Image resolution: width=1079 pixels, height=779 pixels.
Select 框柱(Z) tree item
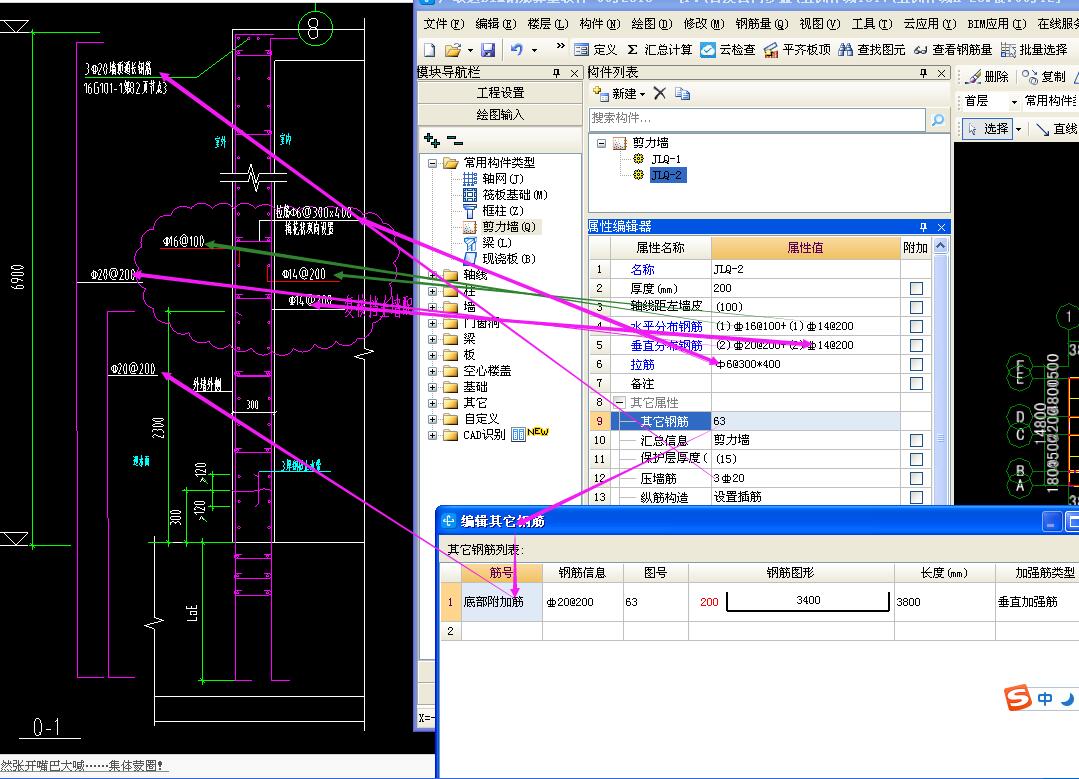pyautogui.click(x=493, y=211)
